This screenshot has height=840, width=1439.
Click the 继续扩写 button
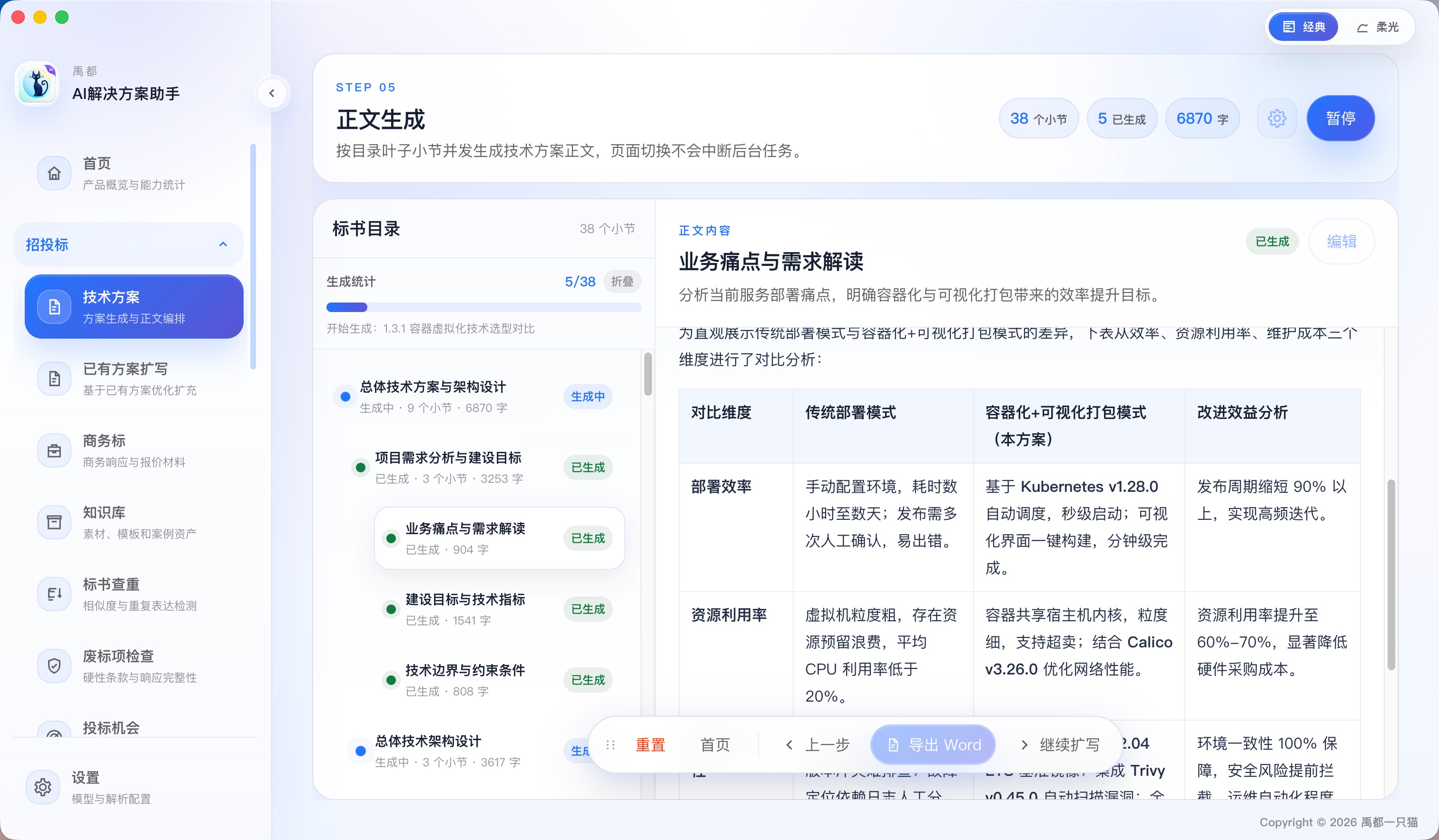coord(1059,745)
